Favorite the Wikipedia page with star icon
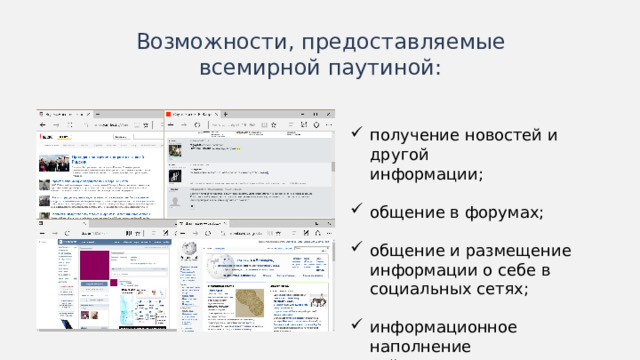Screen dimensions: 640x360 (278, 233)
